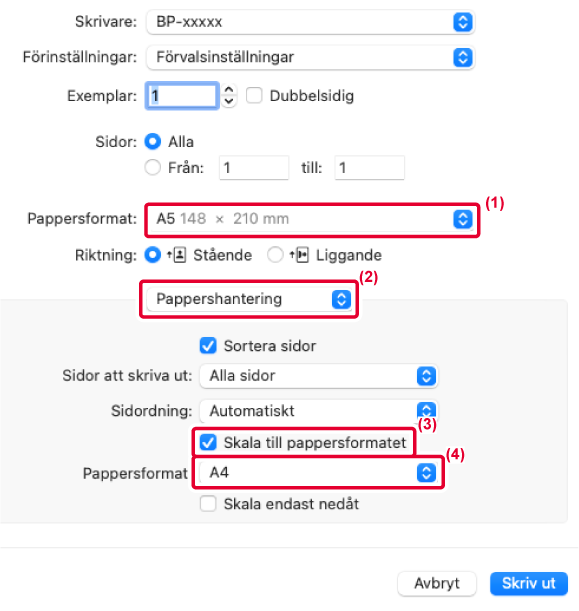Open the A5 148 × 210 mm Pappersformat dropdown
Screen dimensions: 579x611
311,219
